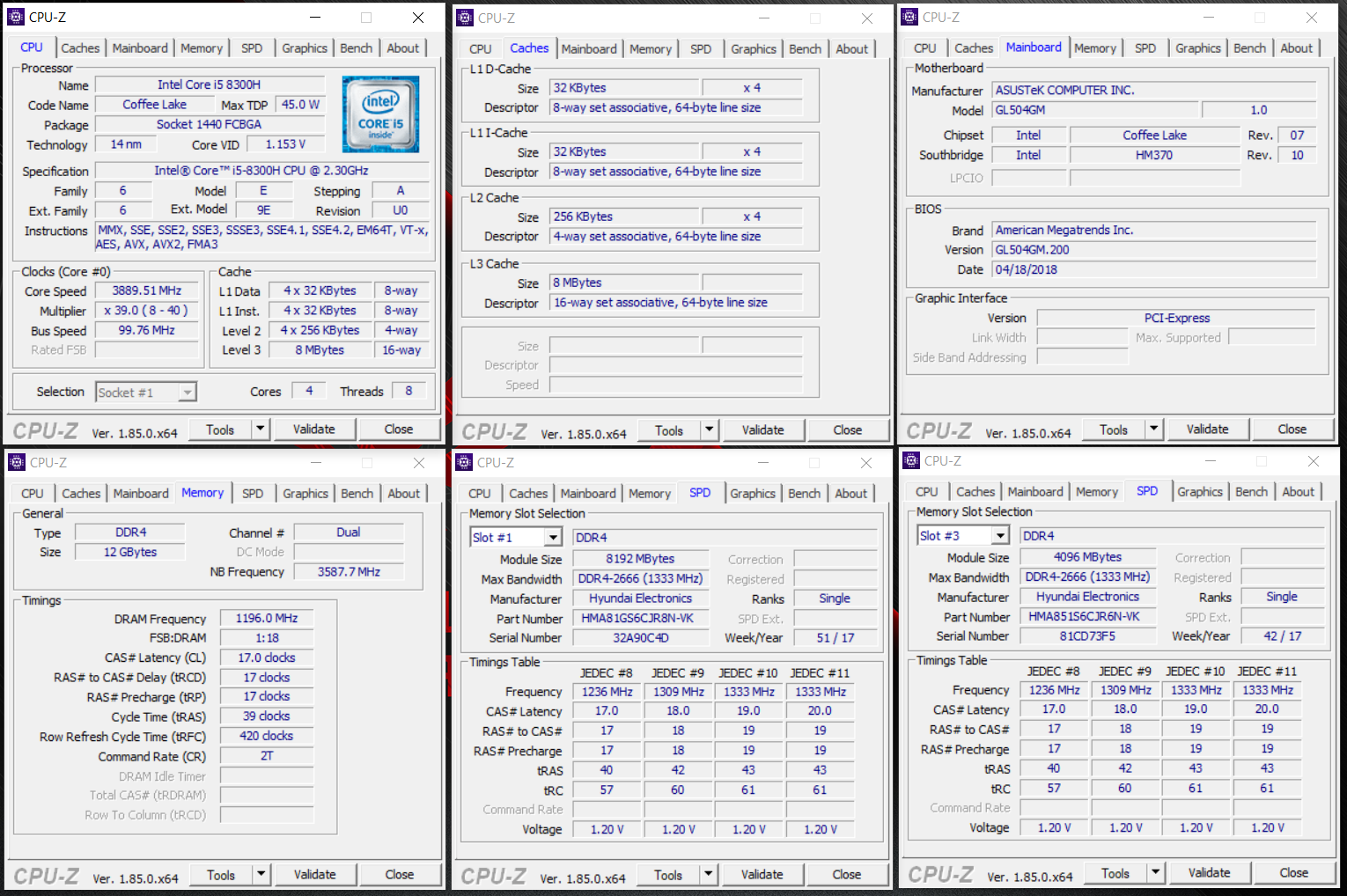Open Tools dropdown arrow in Memory window
Screen dimensions: 1347x896
pyautogui.click(x=261, y=874)
